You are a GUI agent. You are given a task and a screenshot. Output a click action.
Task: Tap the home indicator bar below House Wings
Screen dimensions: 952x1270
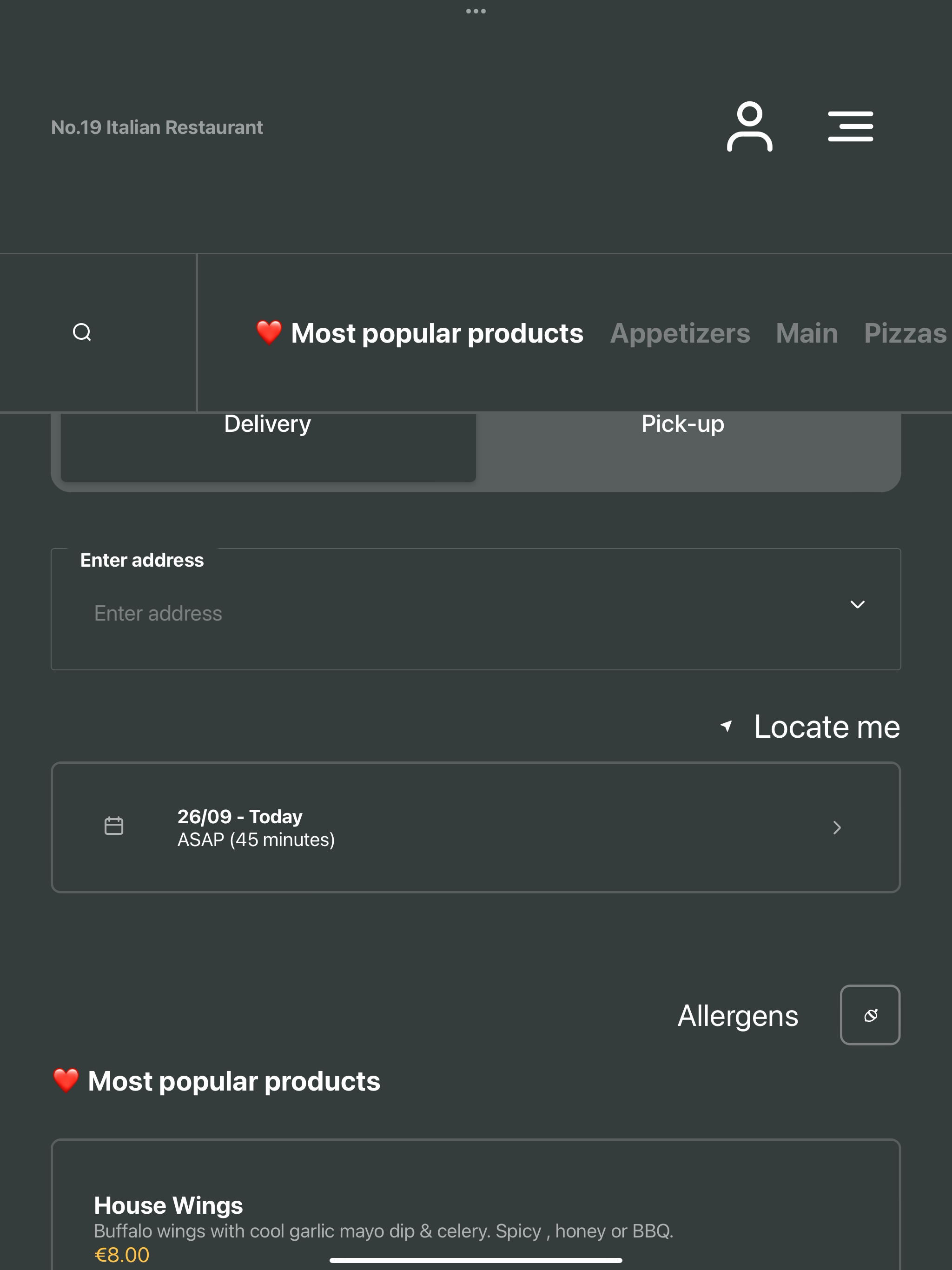476,1260
